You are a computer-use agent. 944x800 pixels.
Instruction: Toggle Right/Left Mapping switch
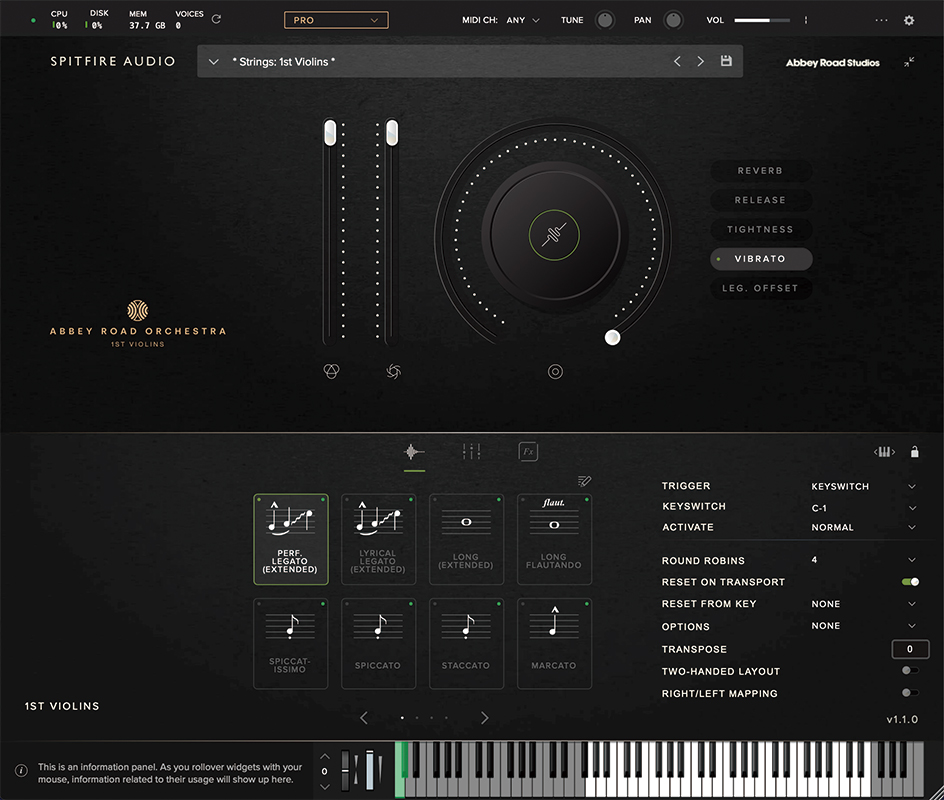coord(910,693)
